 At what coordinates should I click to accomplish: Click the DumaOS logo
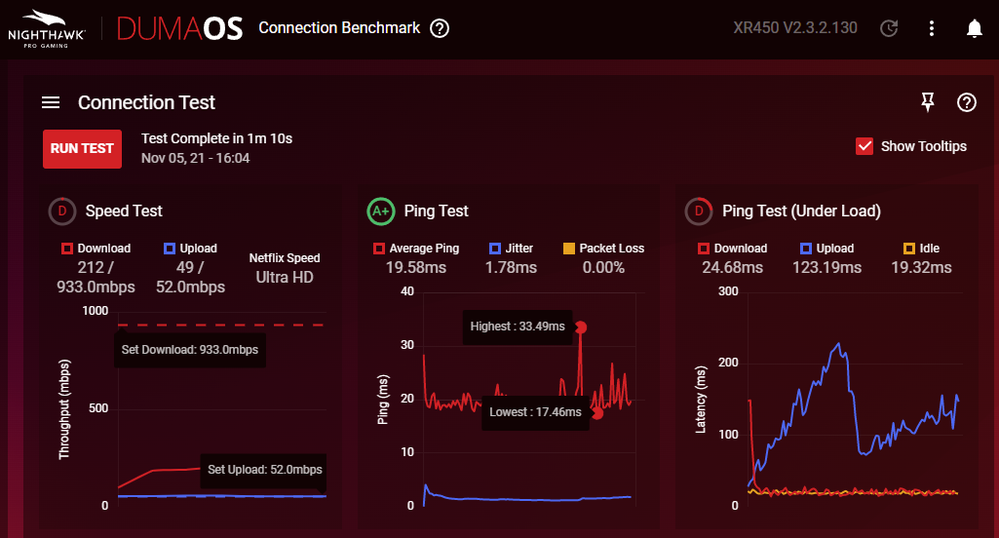[x=180, y=28]
